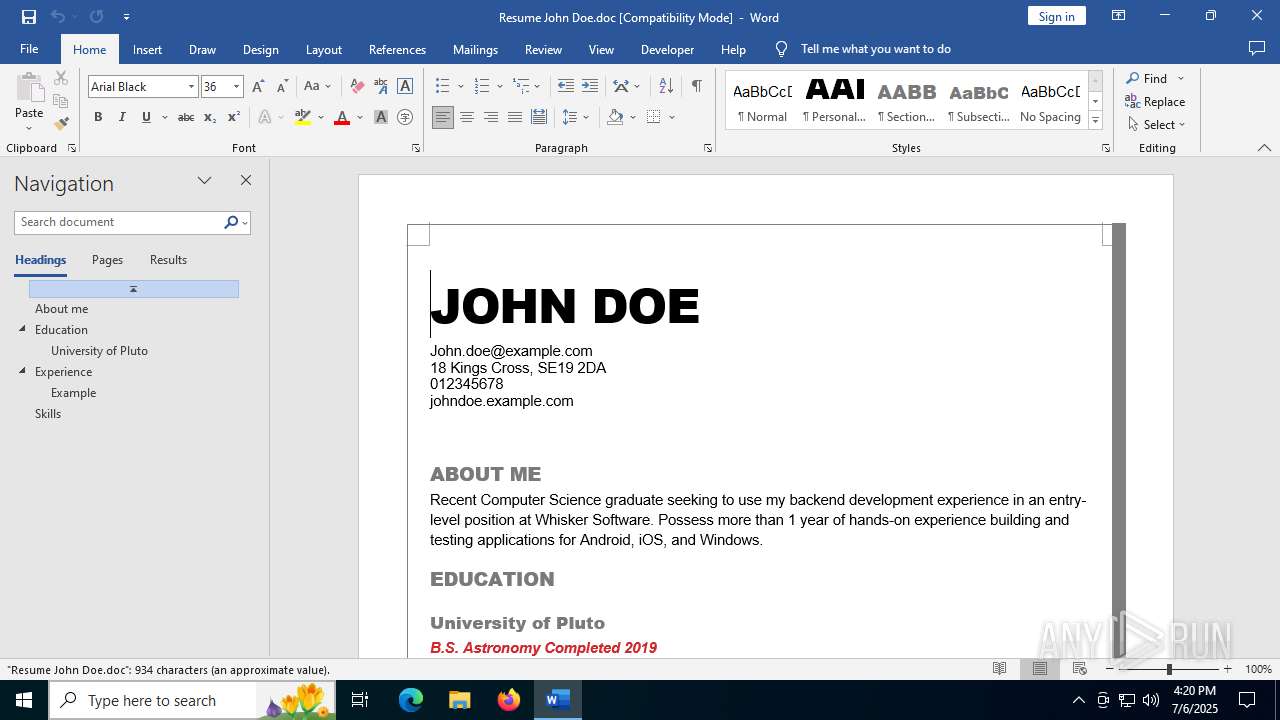1280x720 pixels.
Task: Open the font name dropdown
Action: pos(191,87)
